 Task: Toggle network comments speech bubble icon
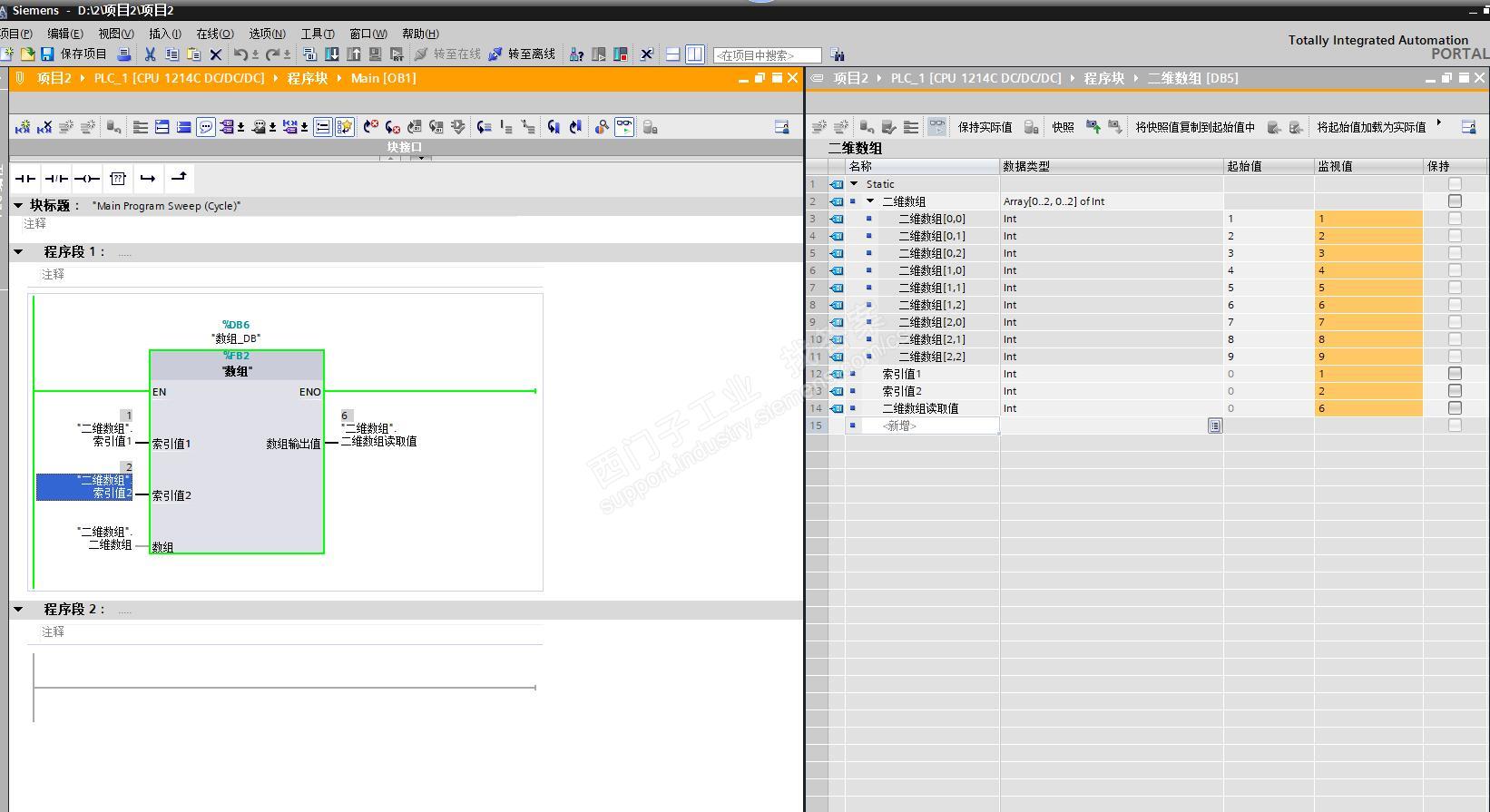pyautogui.click(x=206, y=127)
